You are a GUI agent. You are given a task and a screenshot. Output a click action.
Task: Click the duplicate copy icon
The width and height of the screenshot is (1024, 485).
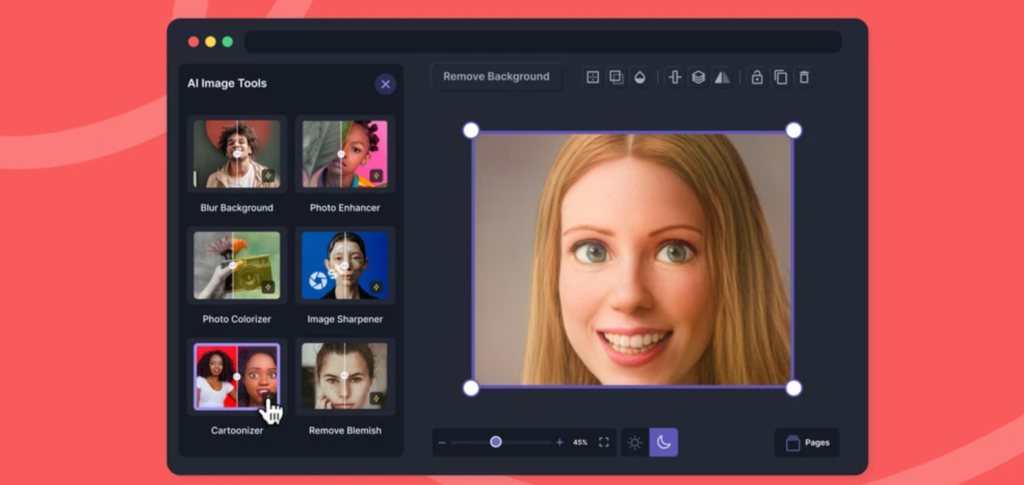point(780,77)
